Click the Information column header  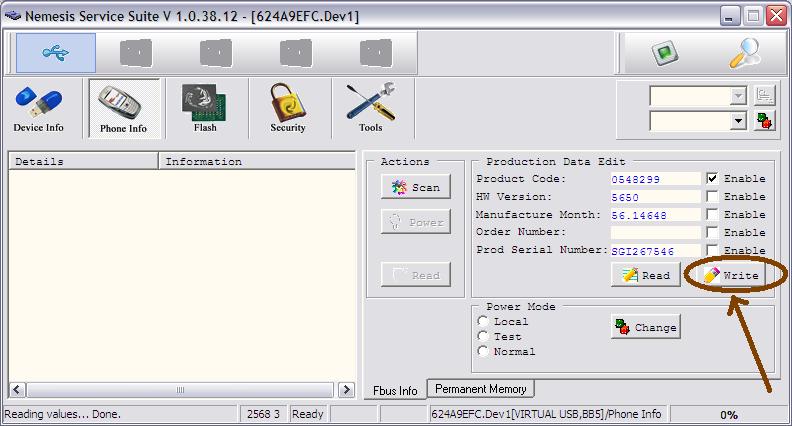pyautogui.click(x=257, y=162)
